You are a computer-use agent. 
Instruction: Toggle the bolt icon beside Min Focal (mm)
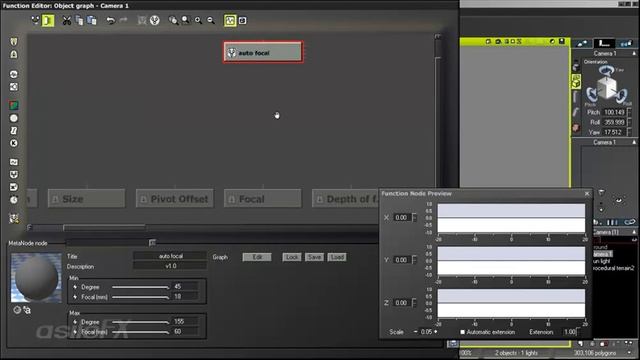point(75,297)
